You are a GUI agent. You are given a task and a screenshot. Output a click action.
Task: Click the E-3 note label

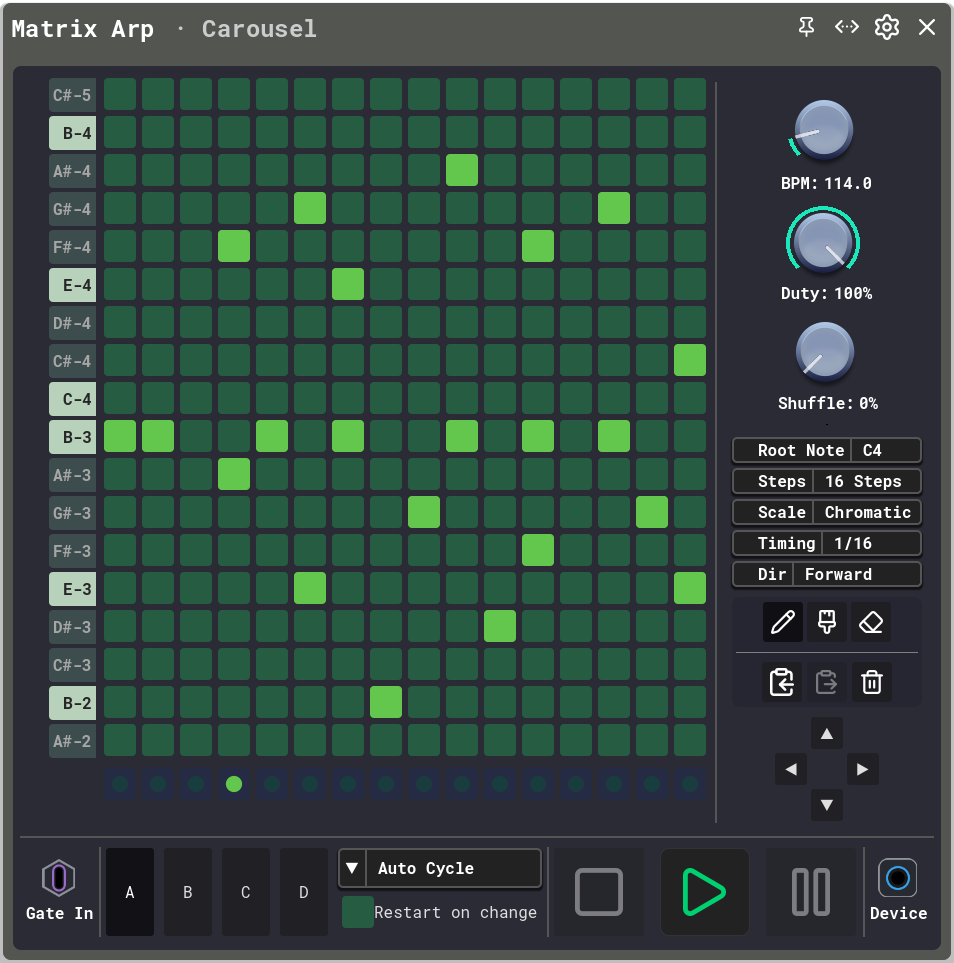tap(72, 588)
